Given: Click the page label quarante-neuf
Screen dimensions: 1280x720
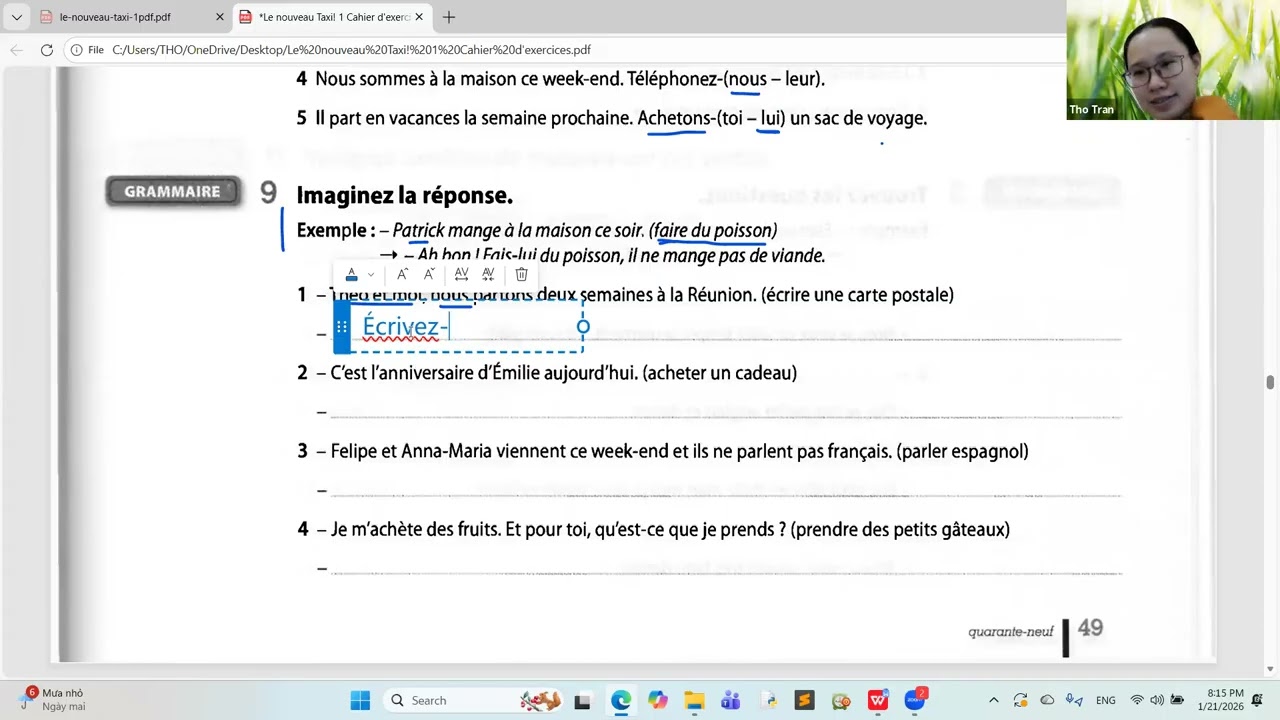Looking at the screenshot, I should pyautogui.click(x=1011, y=632).
